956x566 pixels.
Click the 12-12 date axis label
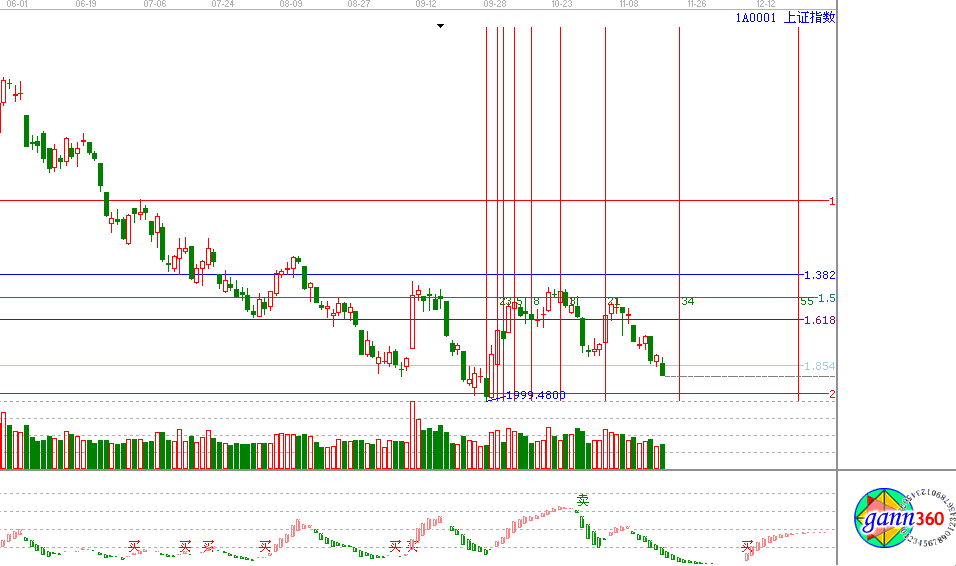tap(765, 4)
